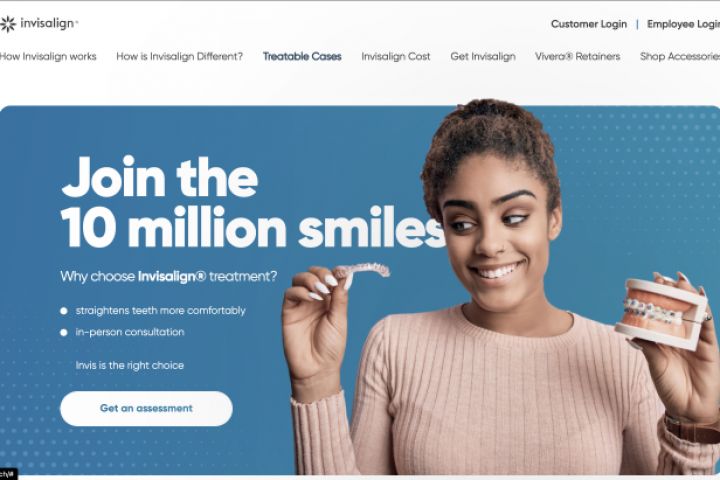Open Vivera Retainers nav link

(x=578, y=56)
